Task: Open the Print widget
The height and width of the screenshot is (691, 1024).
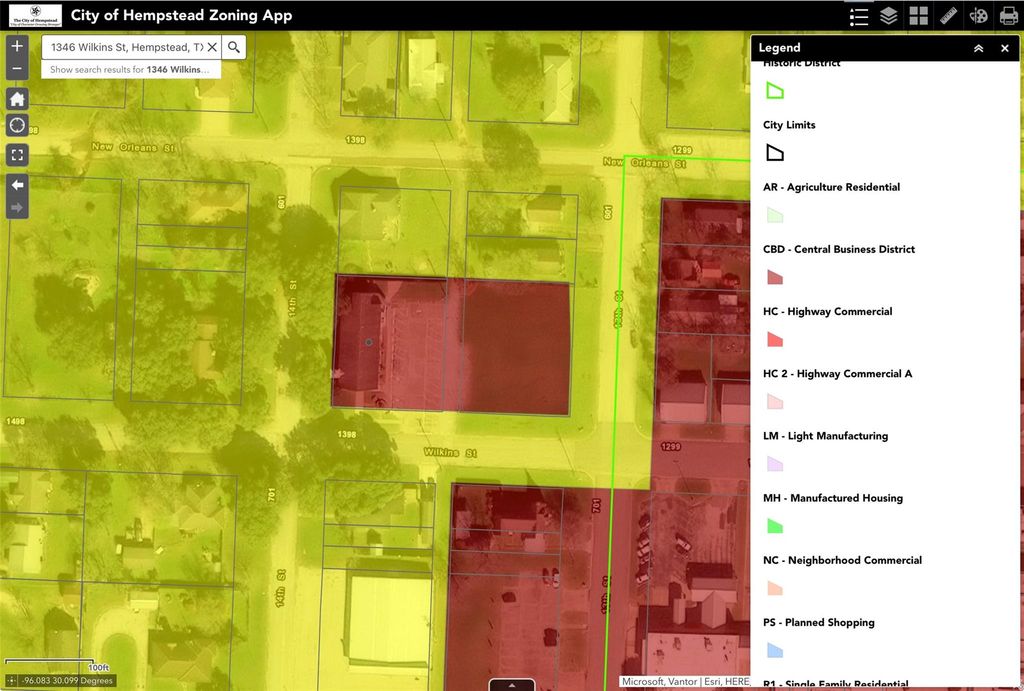Action: (1008, 16)
